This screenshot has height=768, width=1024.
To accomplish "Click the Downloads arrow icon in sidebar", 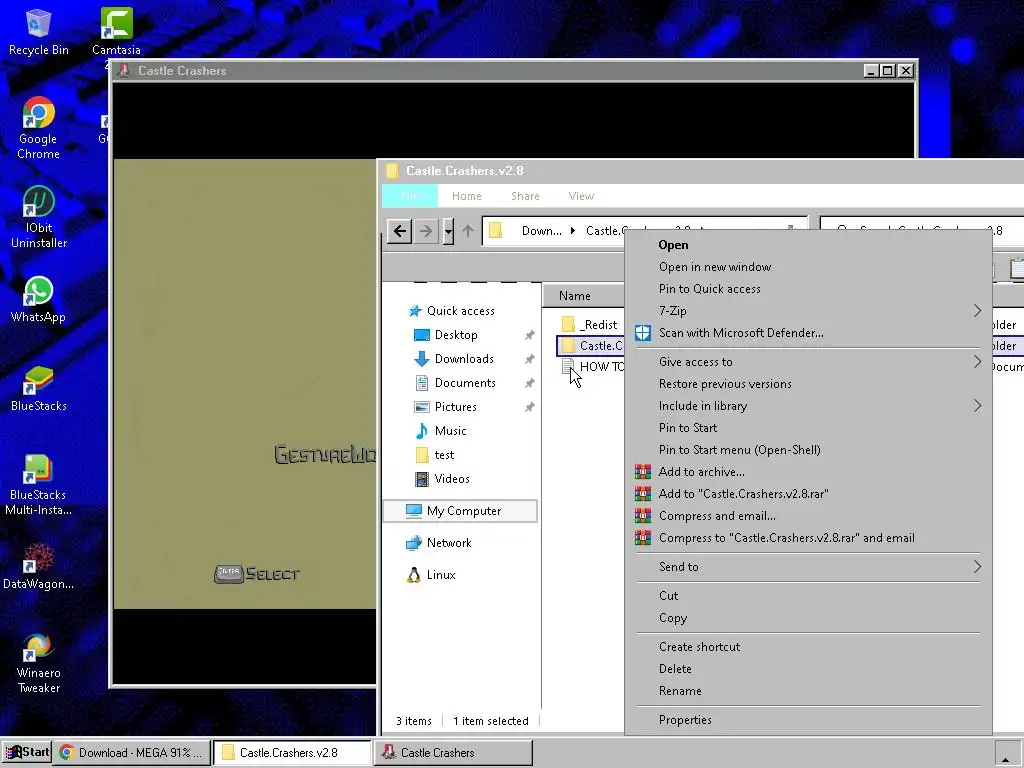I will pos(422,359).
